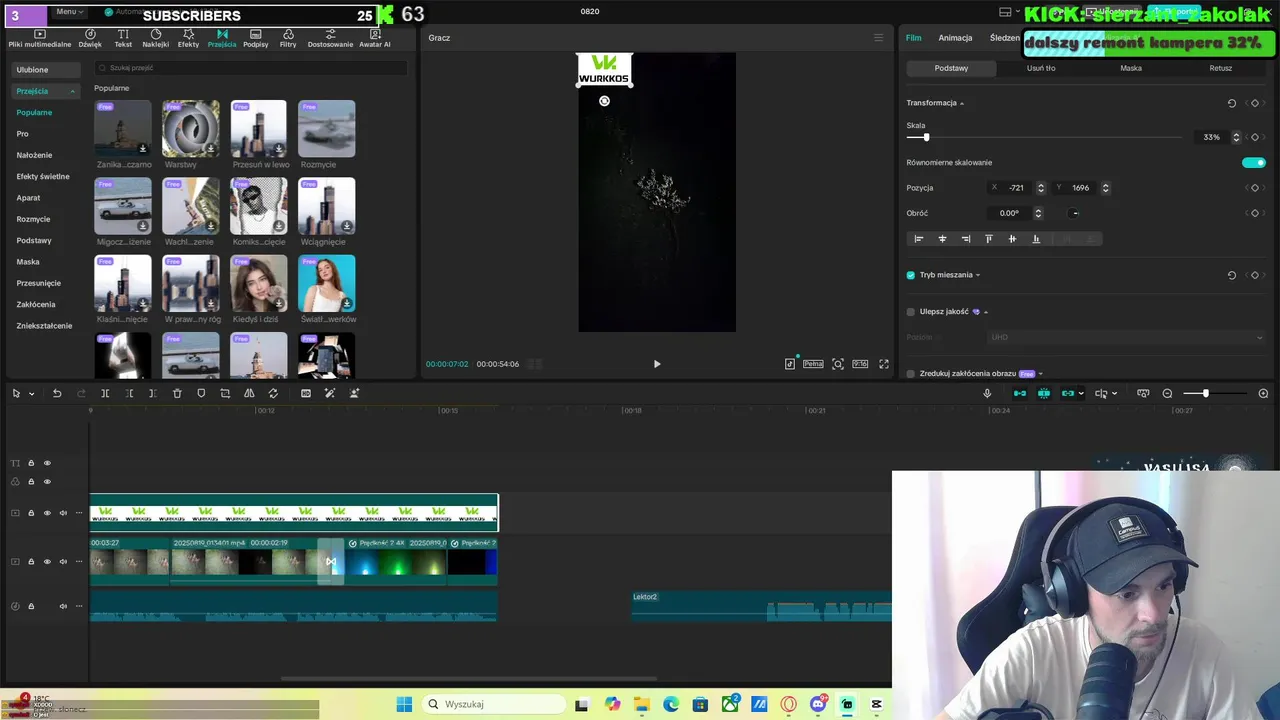The width and height of the screenshot is (1280, 720).
Task: Enable Zredukuj zakłócenia obrazu checkbox
Action: pos(910,374)
